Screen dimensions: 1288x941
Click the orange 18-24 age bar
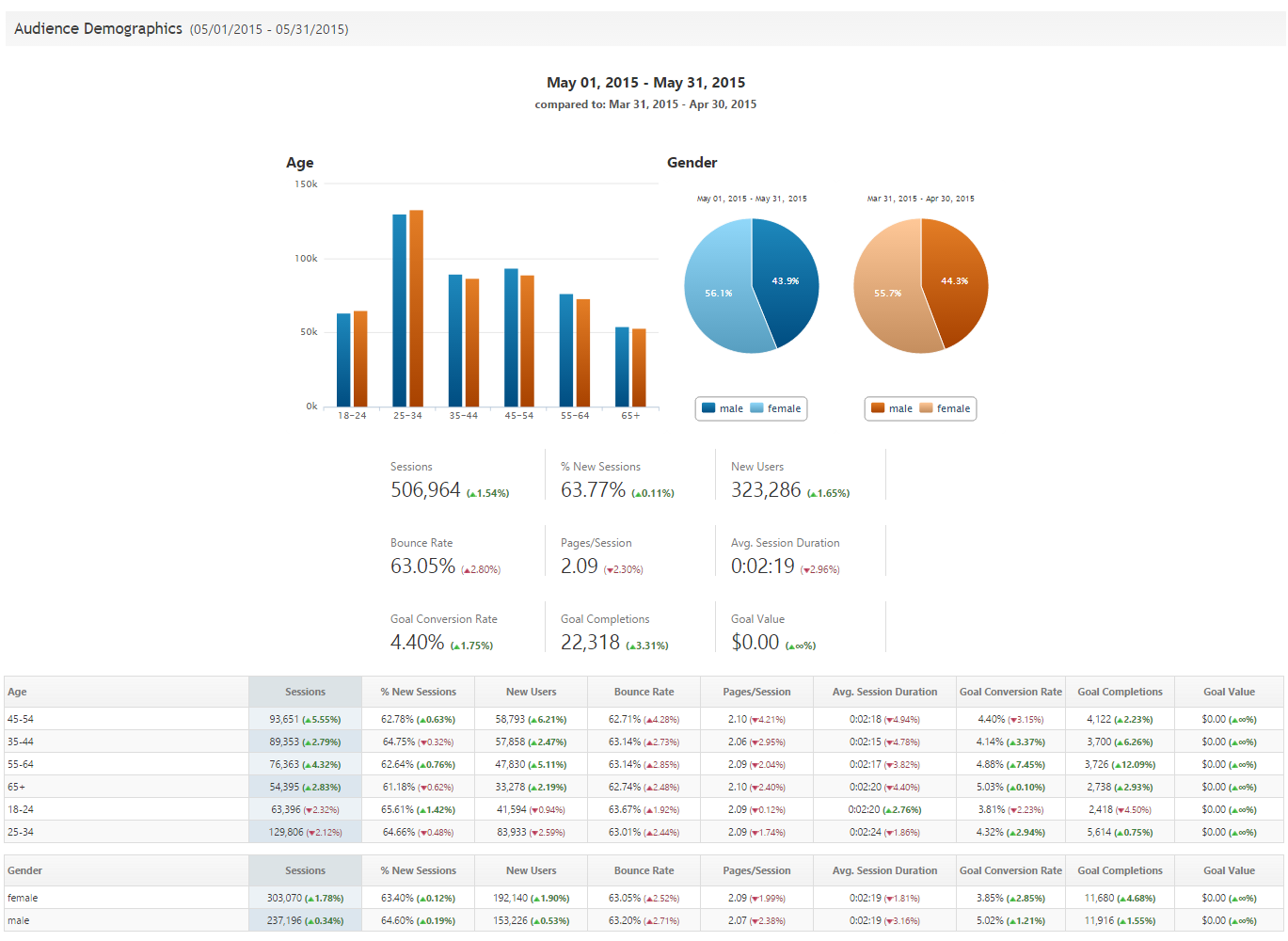tap(360, 359)
